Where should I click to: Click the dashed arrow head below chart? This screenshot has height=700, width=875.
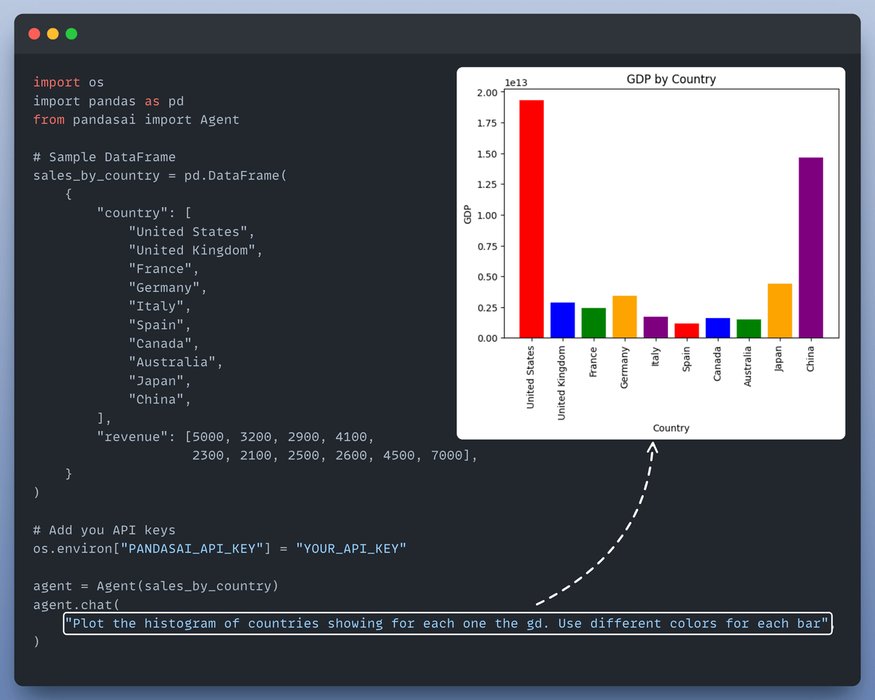click(x=653, y=451)
